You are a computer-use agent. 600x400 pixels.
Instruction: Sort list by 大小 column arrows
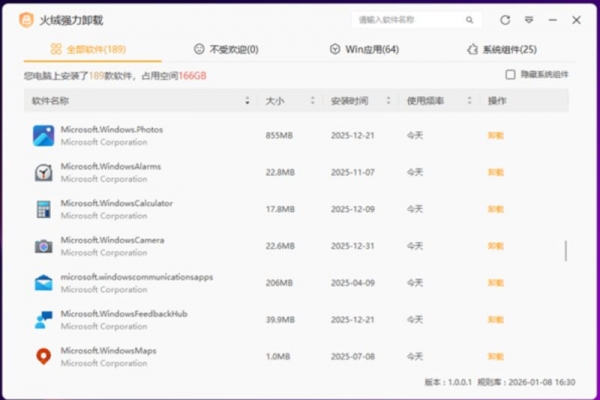[x=313, y=101]
